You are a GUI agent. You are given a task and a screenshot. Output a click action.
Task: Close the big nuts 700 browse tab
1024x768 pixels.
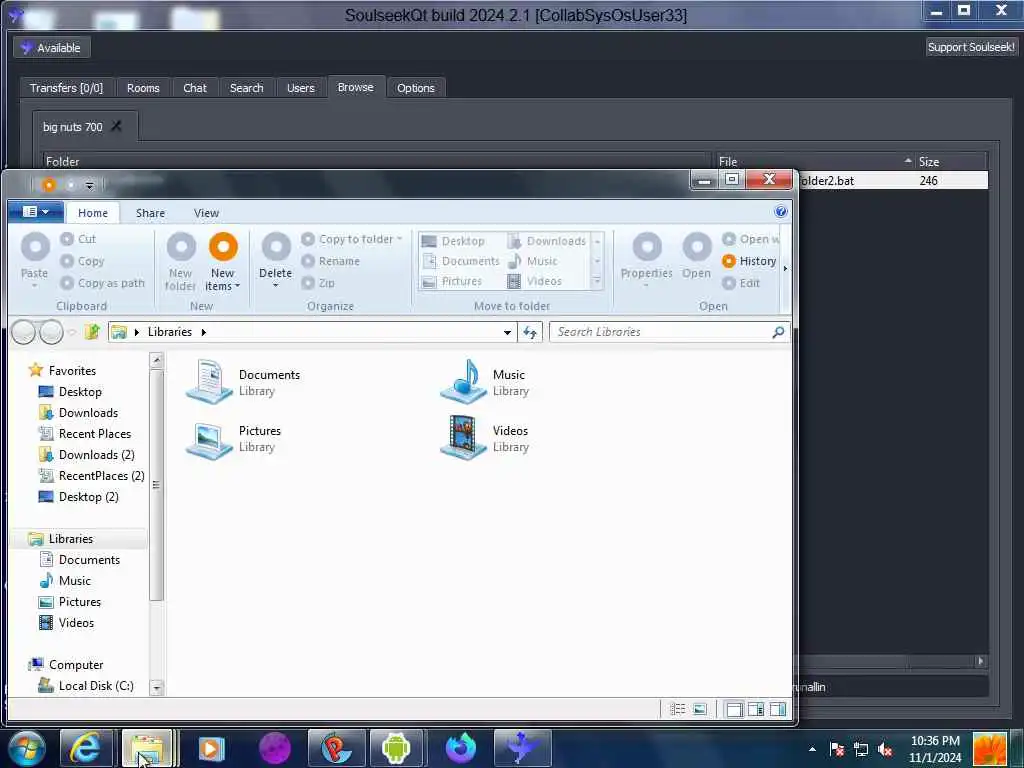[x=116, y=126]
